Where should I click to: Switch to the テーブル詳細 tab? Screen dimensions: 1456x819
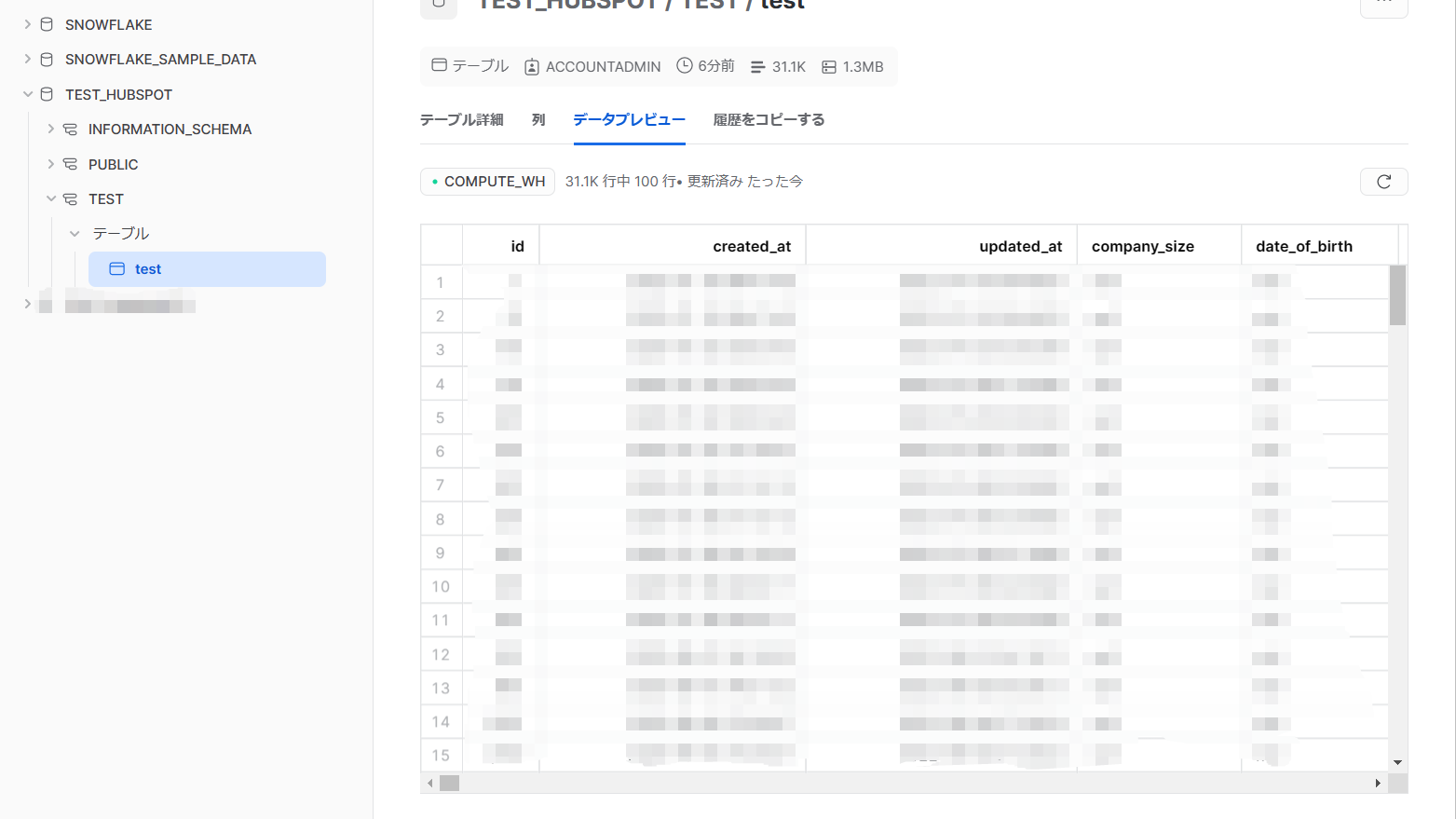(x=461, y=120)
